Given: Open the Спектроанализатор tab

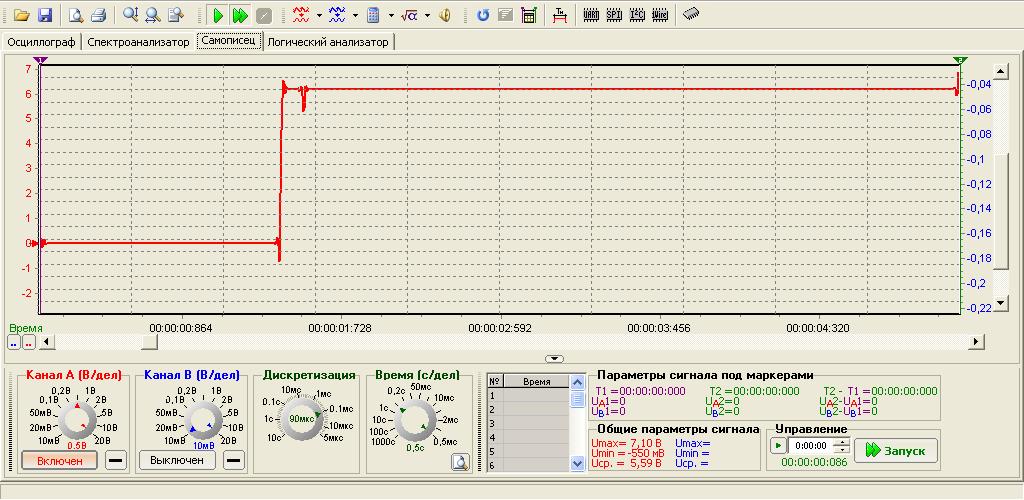Looking at the screenshot, I should [138, 42].
